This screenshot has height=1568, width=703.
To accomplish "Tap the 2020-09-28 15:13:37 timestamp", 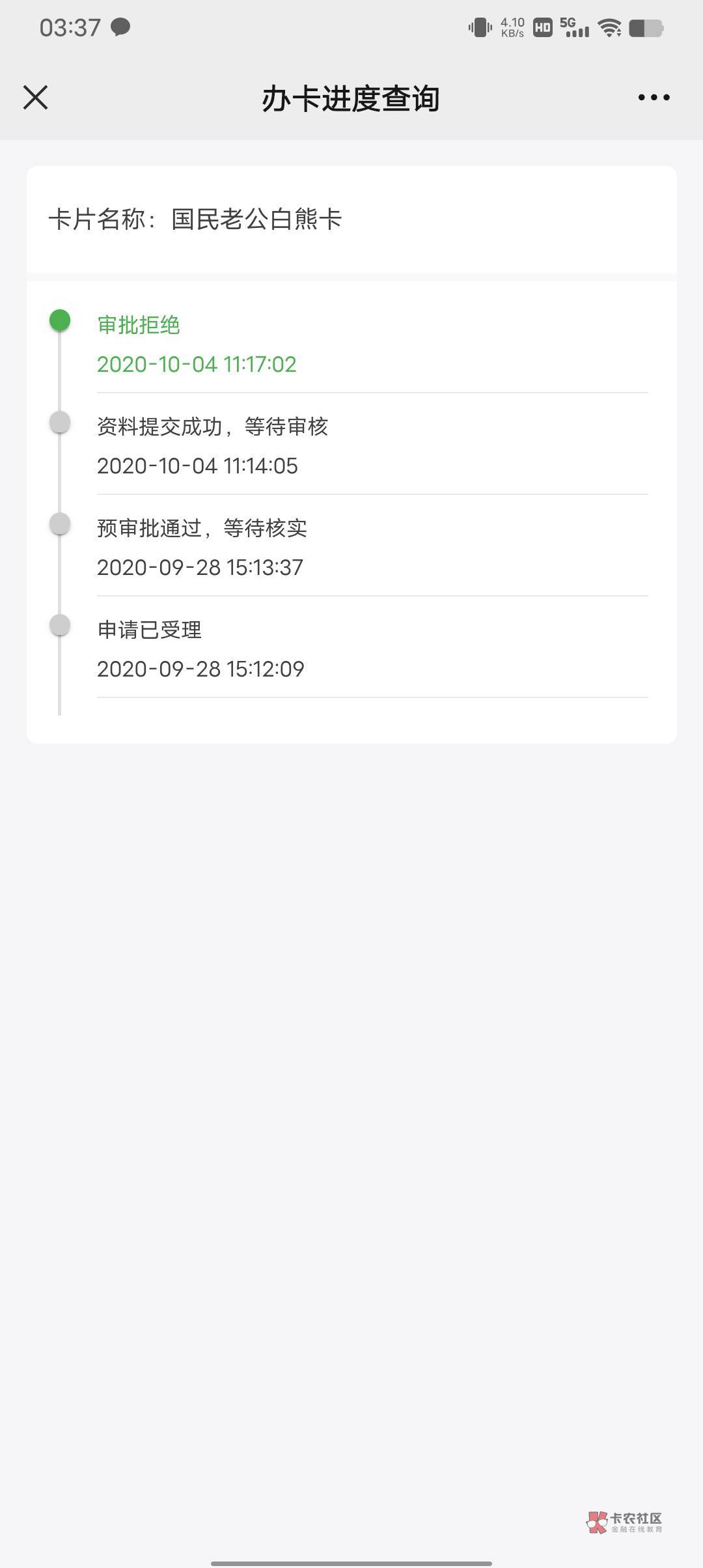I will (200, 567).
